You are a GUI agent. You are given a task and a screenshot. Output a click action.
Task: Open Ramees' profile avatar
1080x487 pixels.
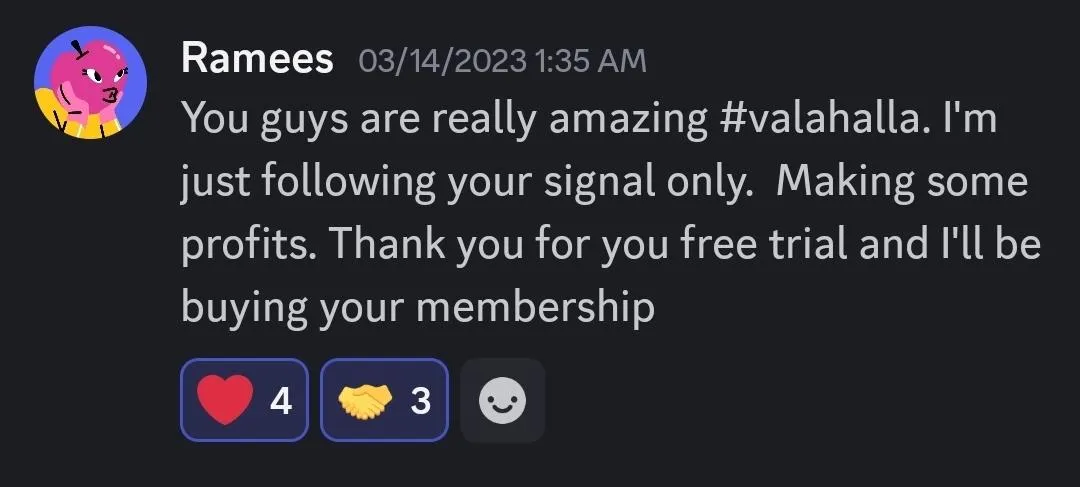coord(90,83)
